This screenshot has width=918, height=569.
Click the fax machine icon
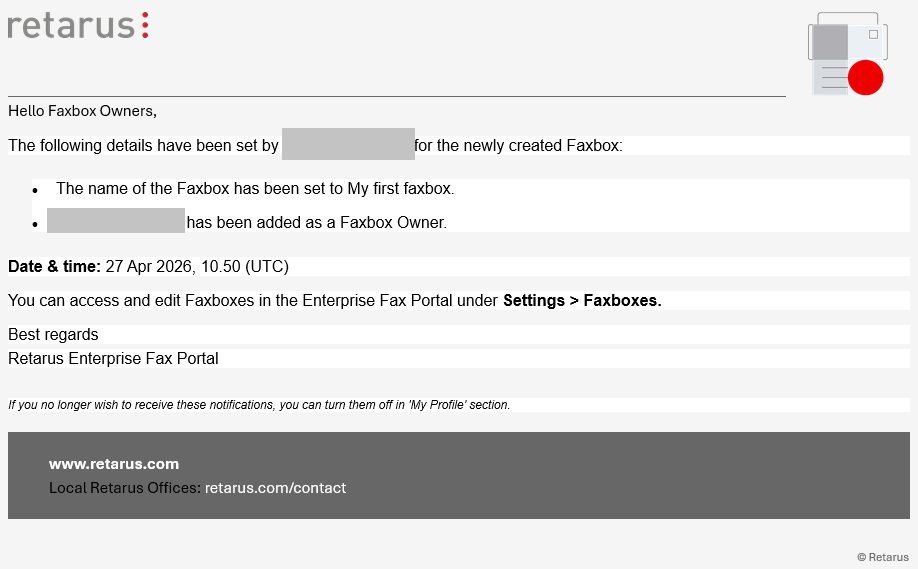[848, 53]
